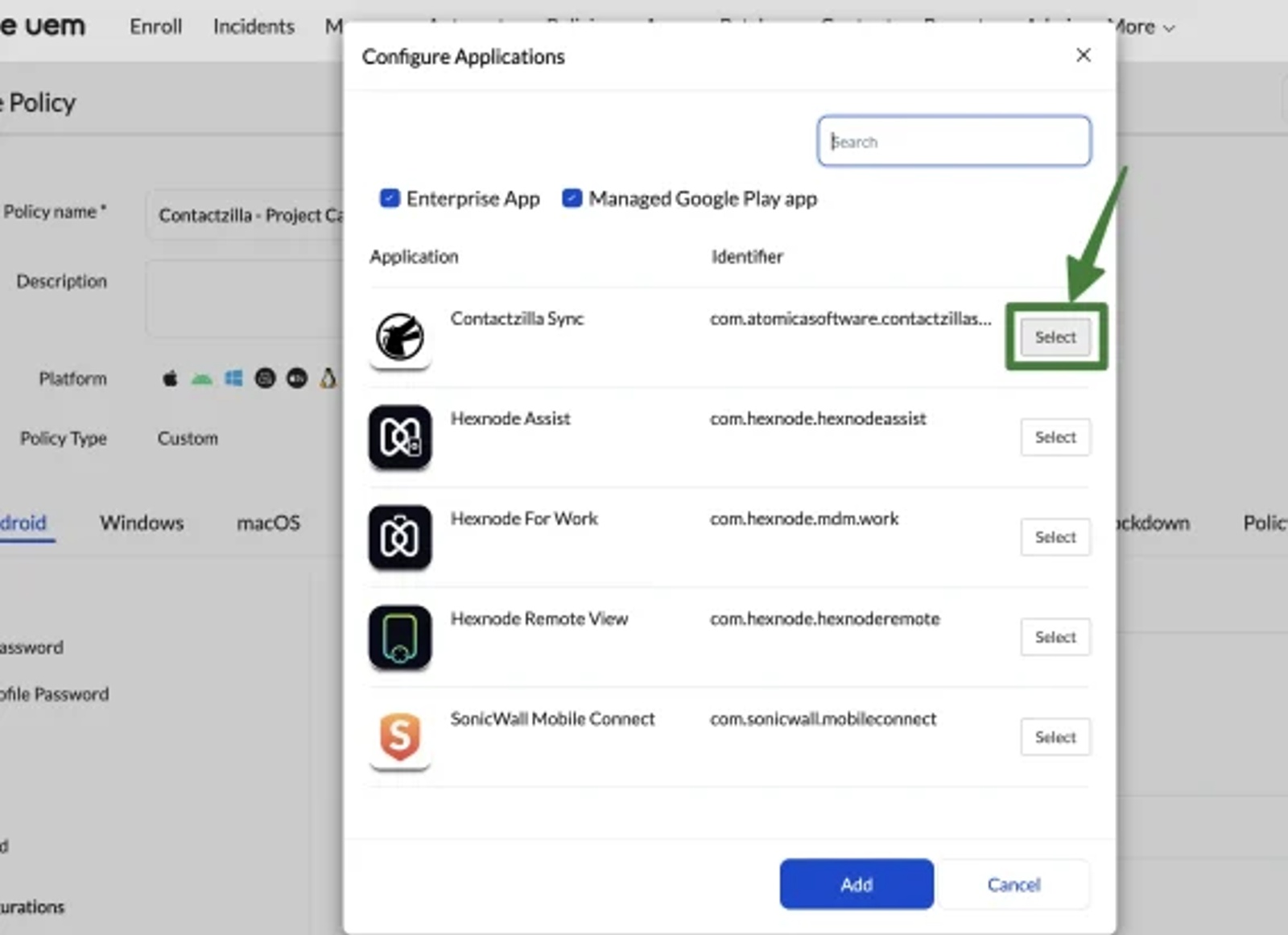The width and height of the screenshot is (1288, 935).
Task: Click the Custom policy type value
Action: 188,438
